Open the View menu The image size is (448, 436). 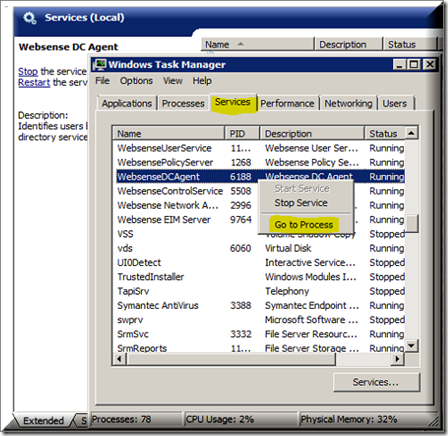click(x=173, y=81)
